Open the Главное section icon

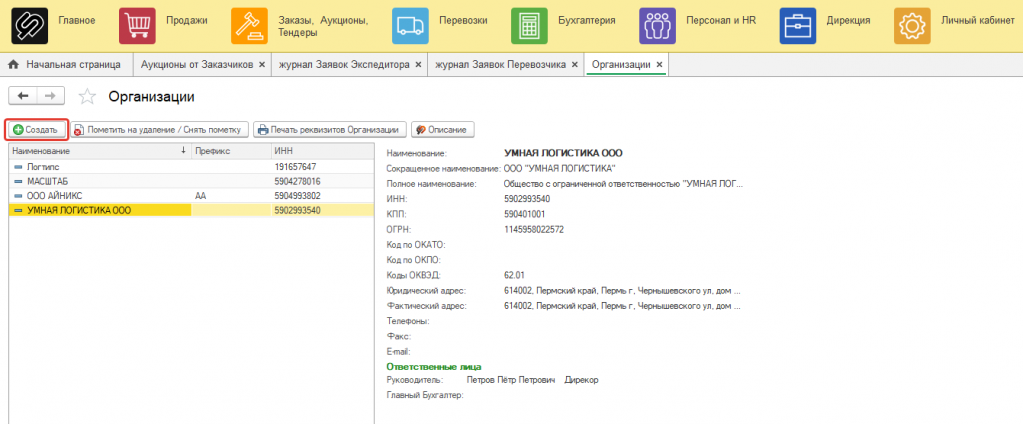pyautogui.click(x=30, y=25)
